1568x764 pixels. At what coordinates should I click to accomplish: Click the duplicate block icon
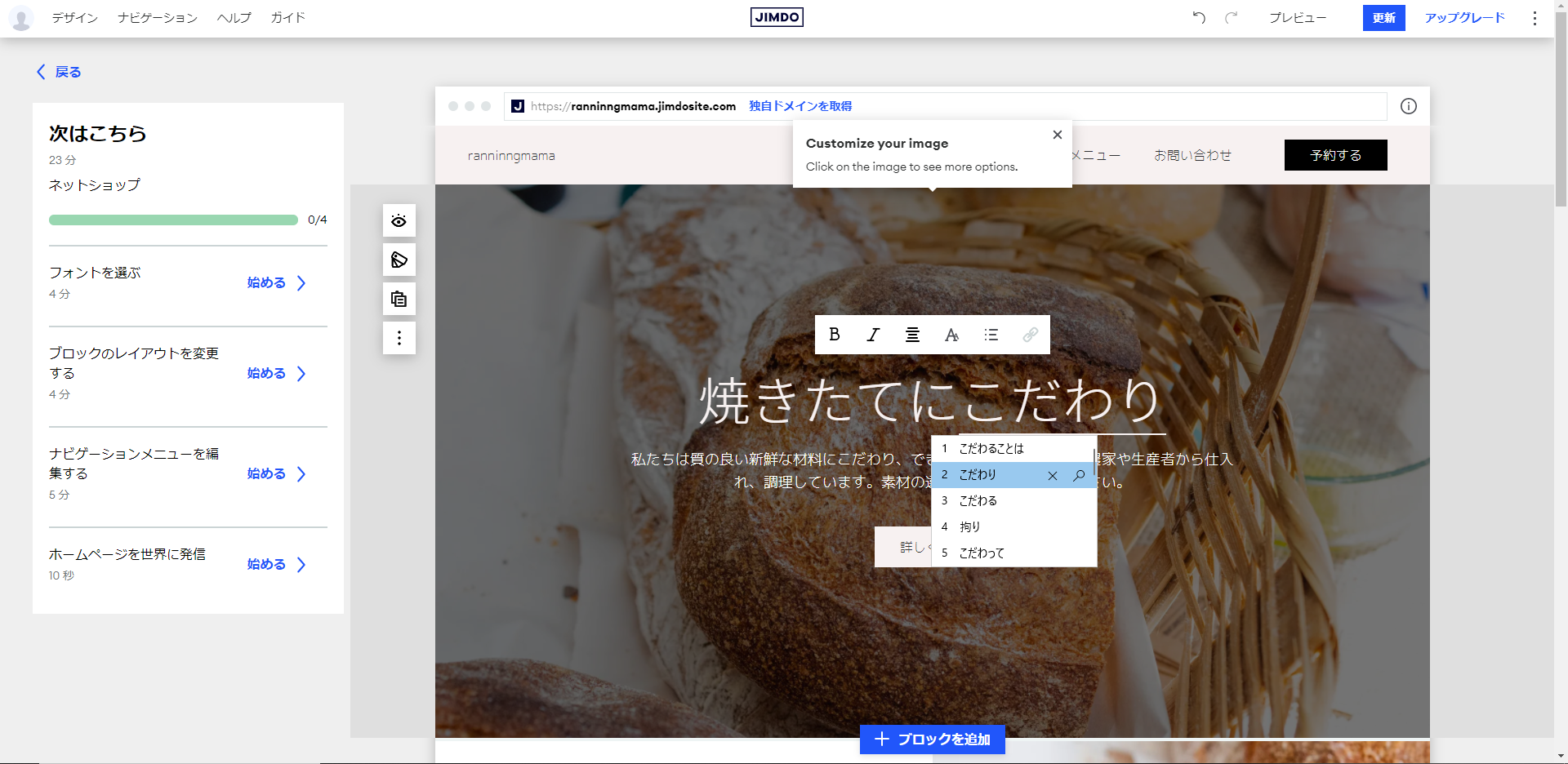pos(399,299)
